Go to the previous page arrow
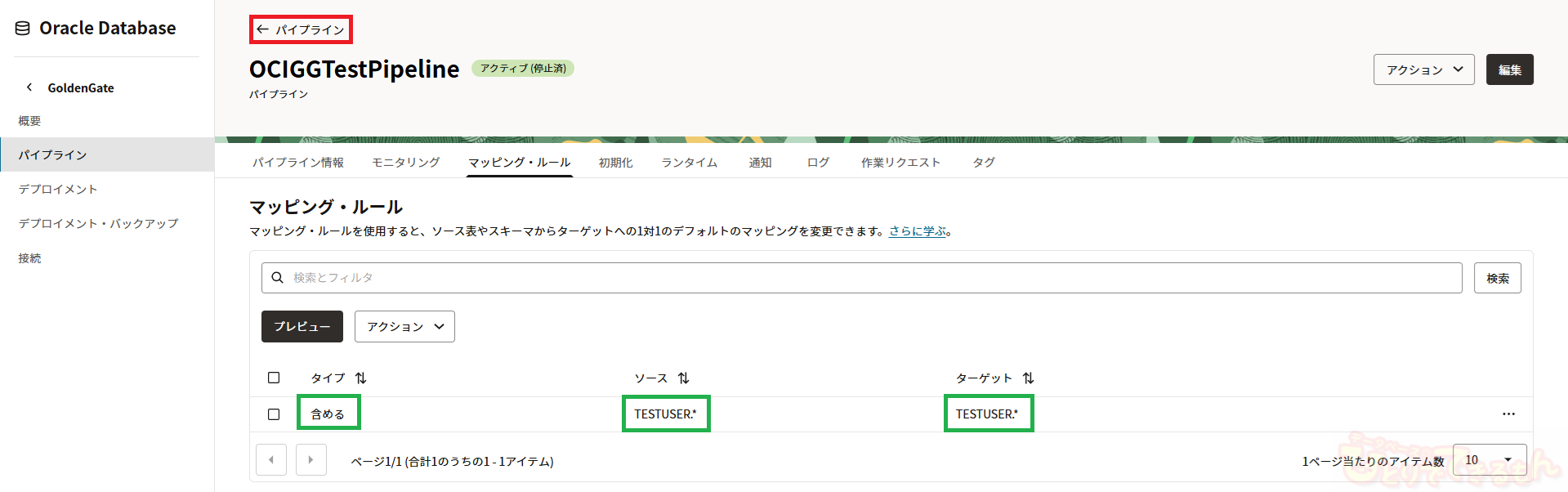Viewport: 1568px width, 492px height. [x=271, y=460]
